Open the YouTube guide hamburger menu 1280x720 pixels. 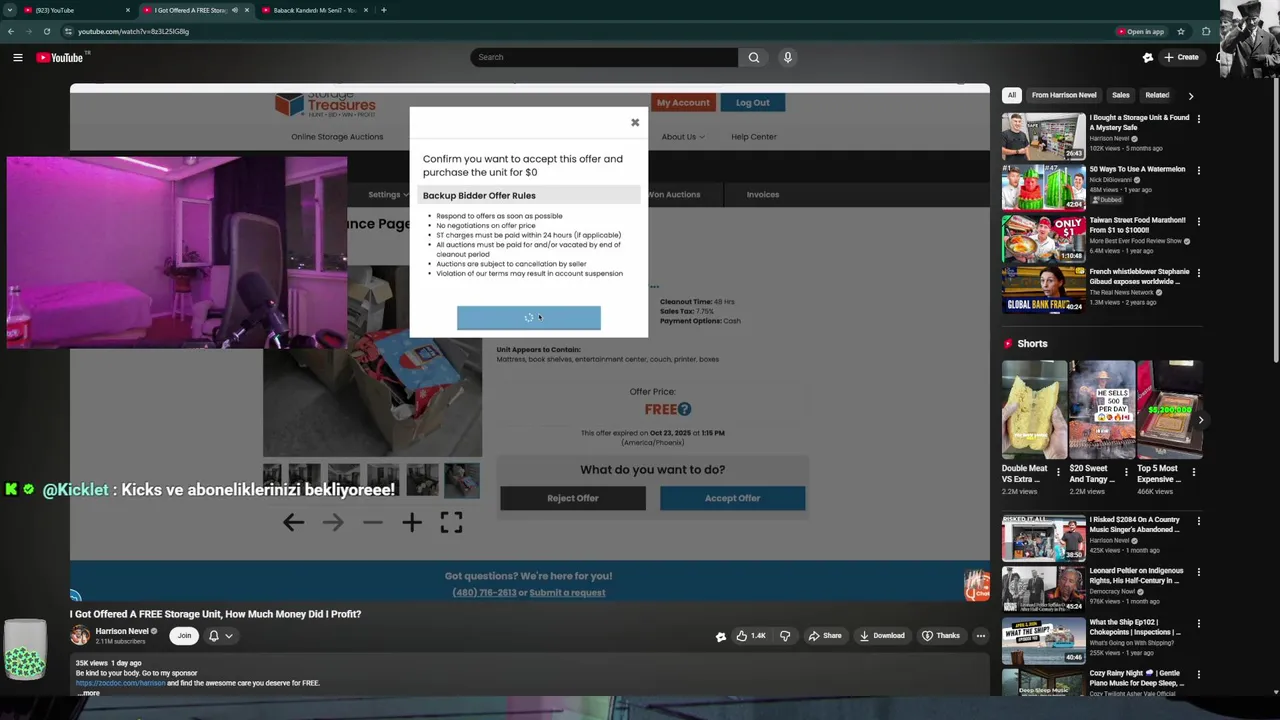pyautogui.click(x=17, y=57)
